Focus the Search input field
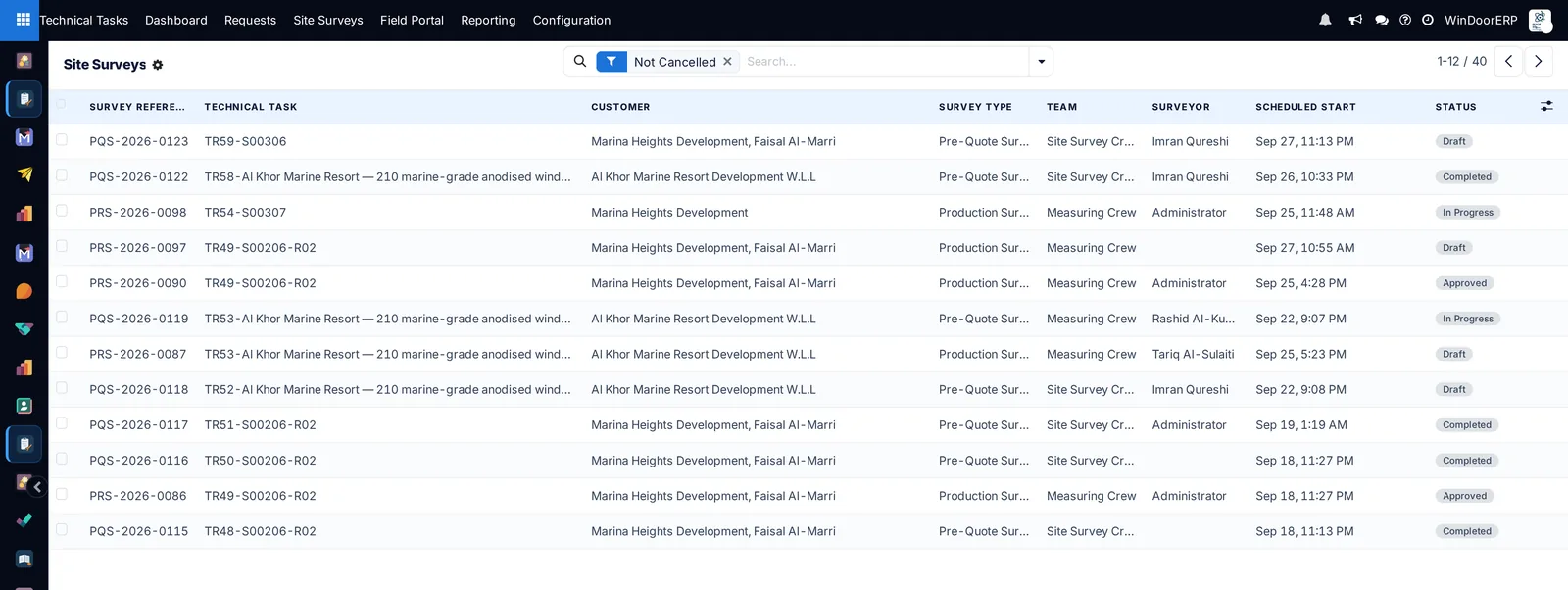This screenshot has width=1568, height=590. pos(885,62)
